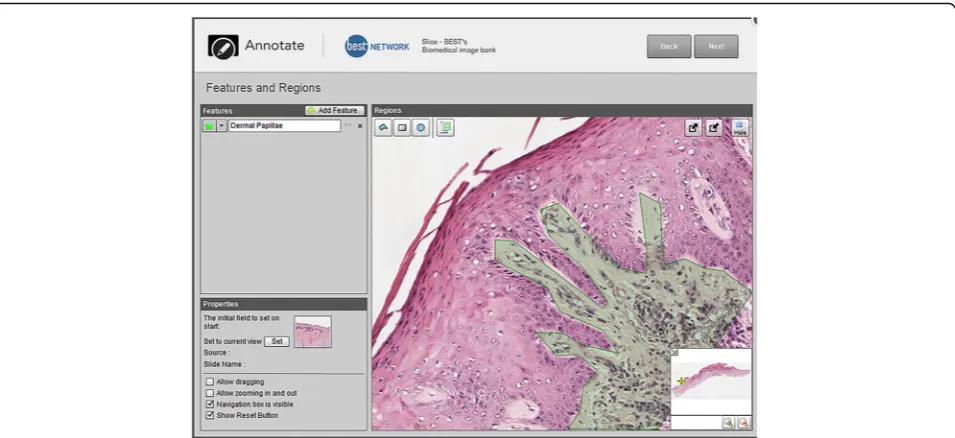Enable Allow dragging checkbox
955x438 pixels.
[210, 382]
